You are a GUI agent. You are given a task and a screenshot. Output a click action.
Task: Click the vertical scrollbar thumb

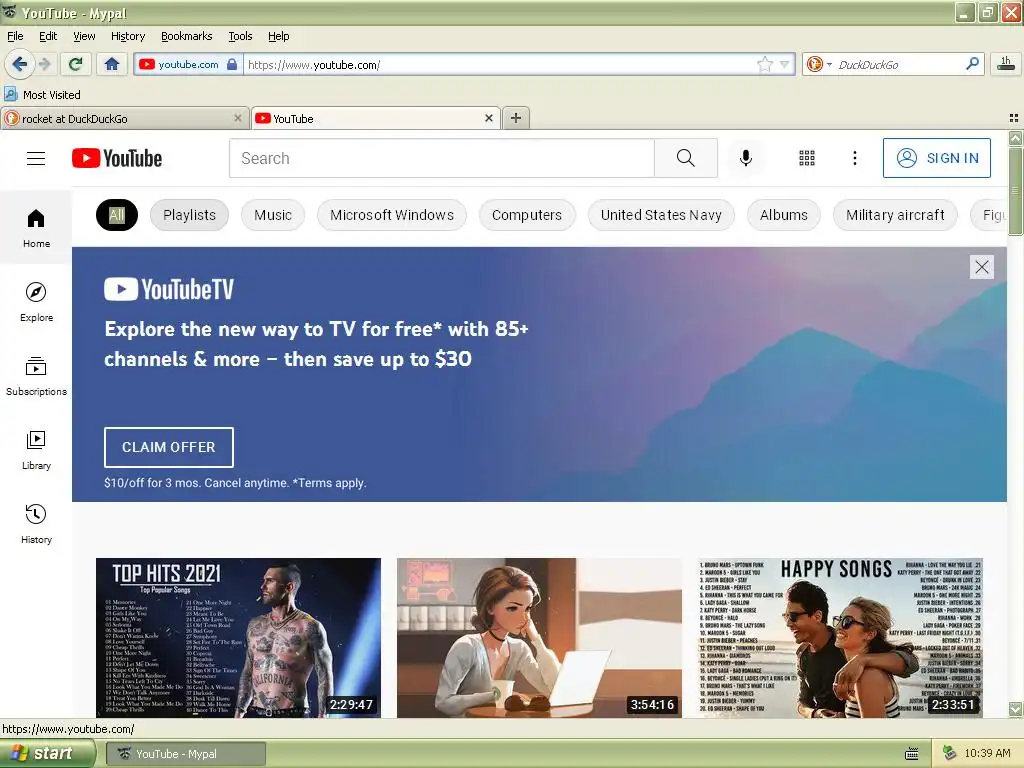(x=1015, y=191)
